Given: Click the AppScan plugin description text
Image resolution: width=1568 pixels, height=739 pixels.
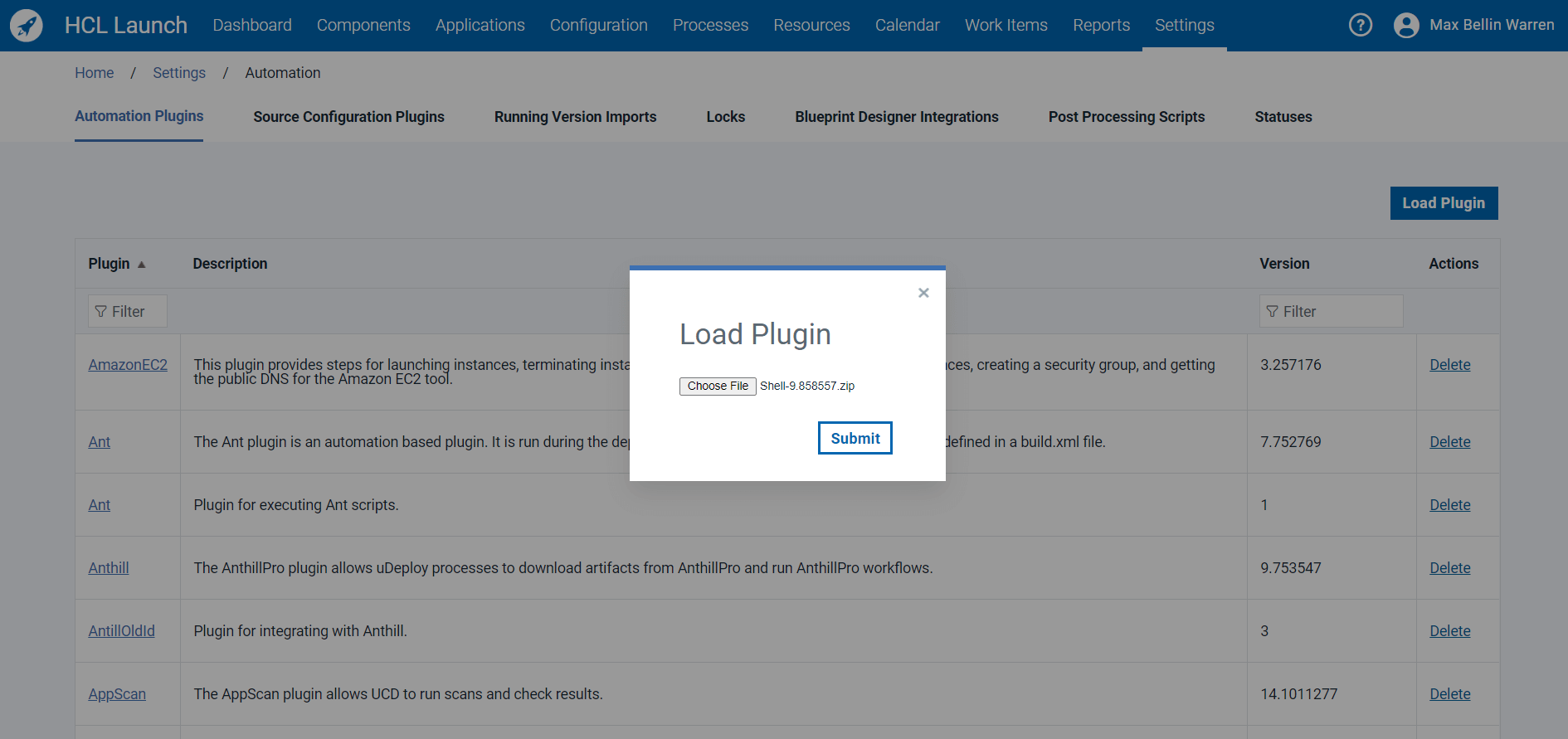Looking at the screenshot, I should click(x=398, y=694).
